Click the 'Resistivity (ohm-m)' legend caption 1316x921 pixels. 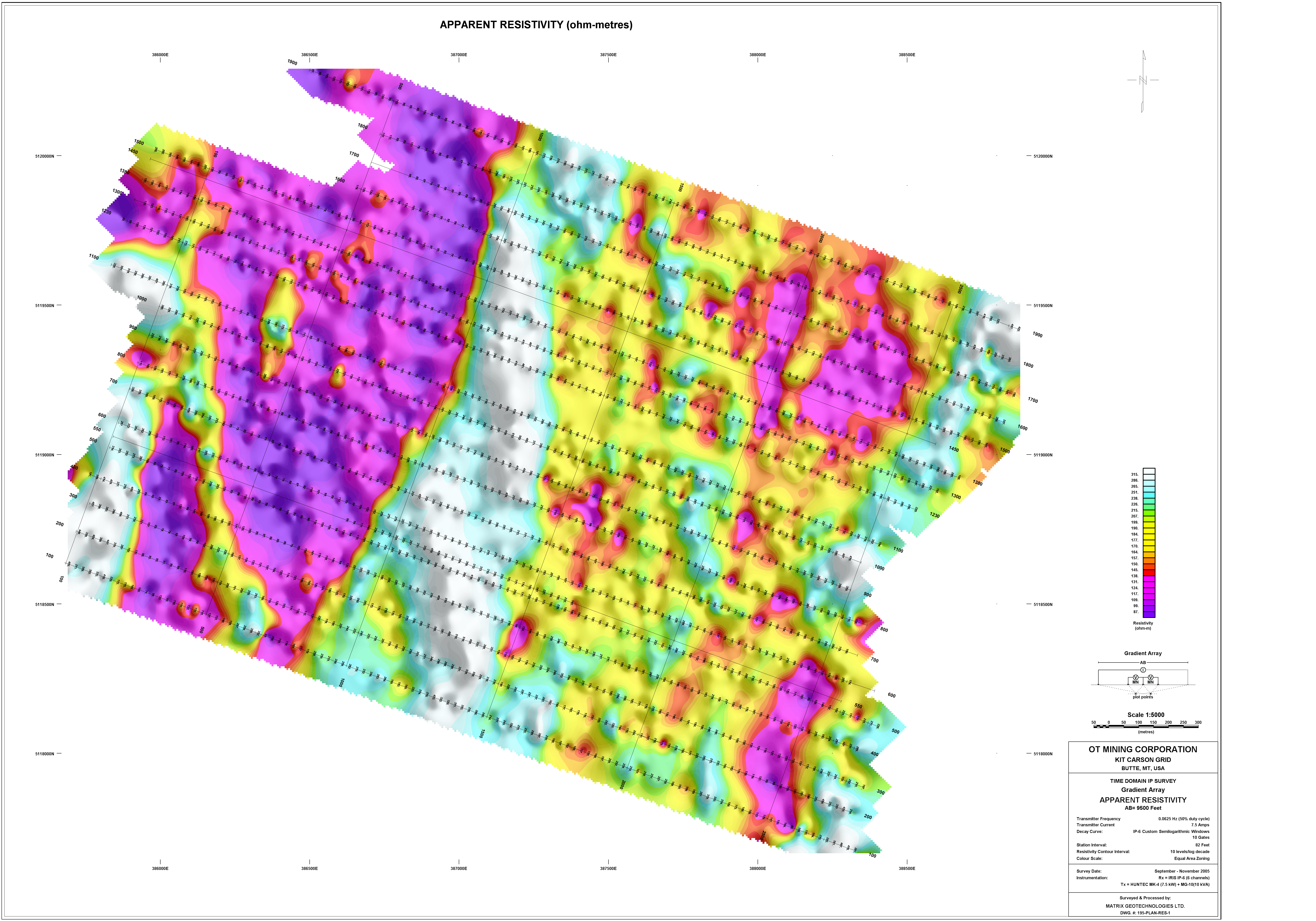tap(1143, 626)
